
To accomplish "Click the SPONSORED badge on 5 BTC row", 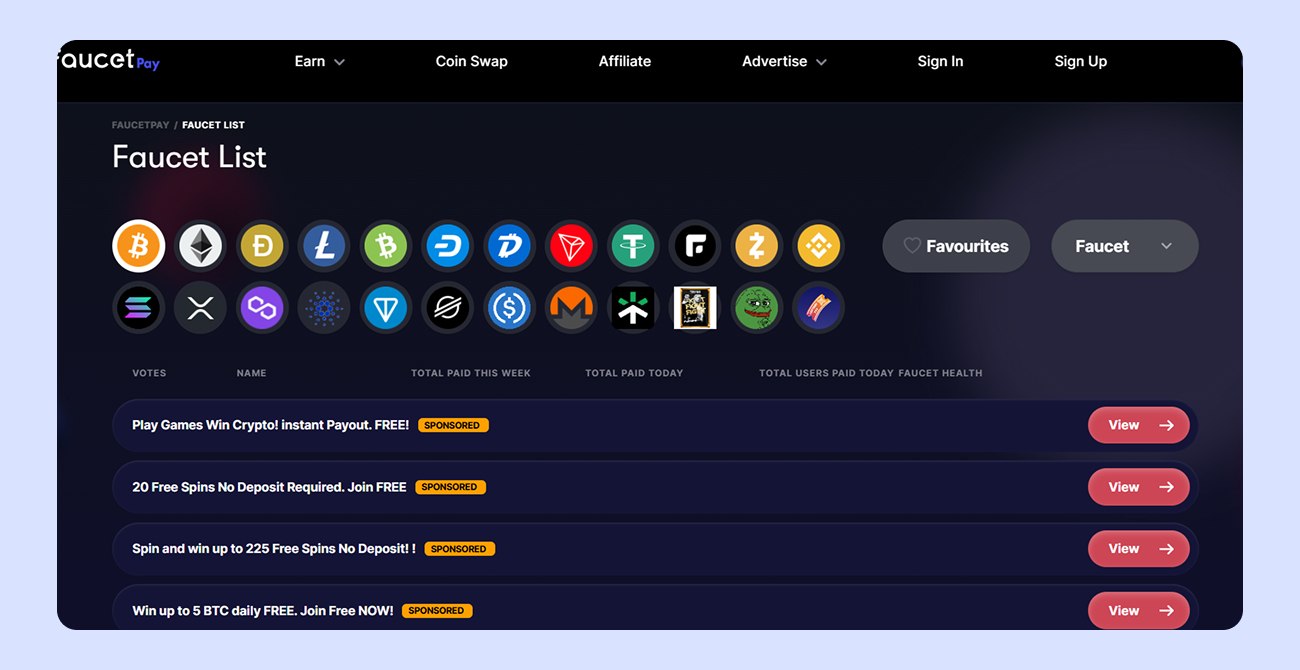I will click(437, 610).
